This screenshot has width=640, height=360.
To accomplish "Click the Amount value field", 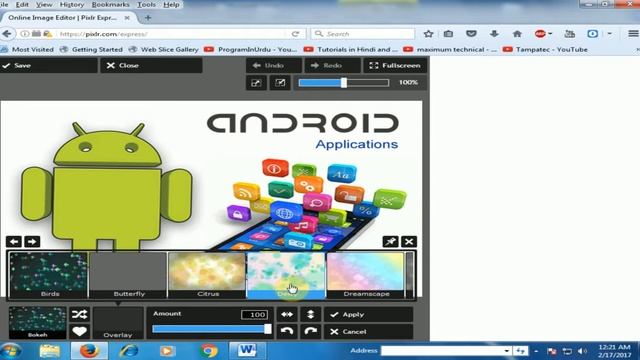I will pyautogui.click(x=254, y=314).
